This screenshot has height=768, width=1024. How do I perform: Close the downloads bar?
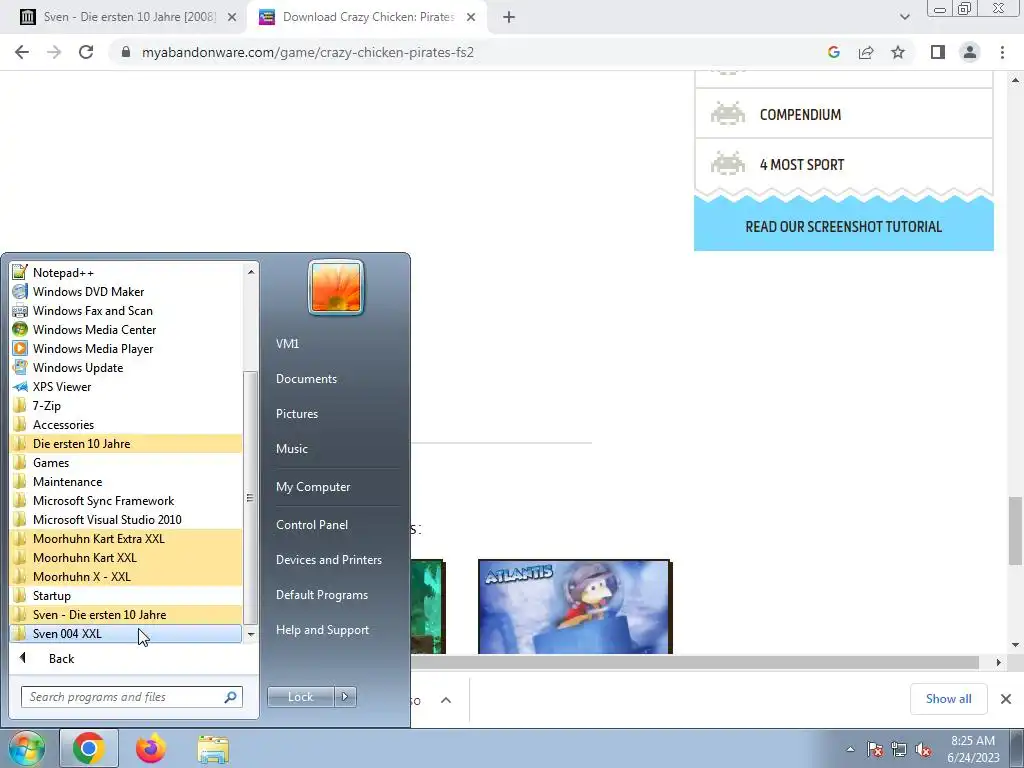click(1006, 699)
